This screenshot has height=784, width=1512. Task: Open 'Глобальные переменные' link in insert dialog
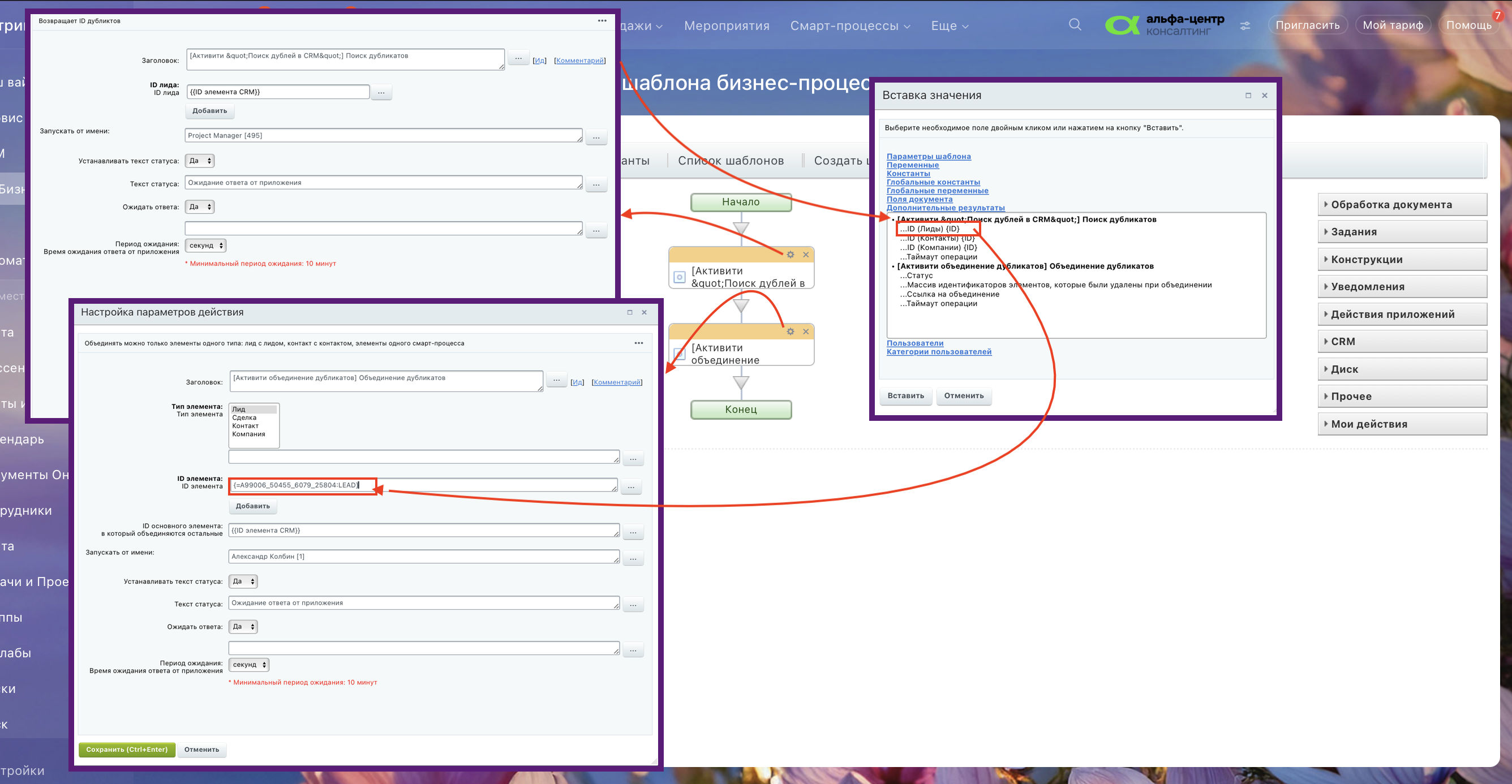coord(937,191)
